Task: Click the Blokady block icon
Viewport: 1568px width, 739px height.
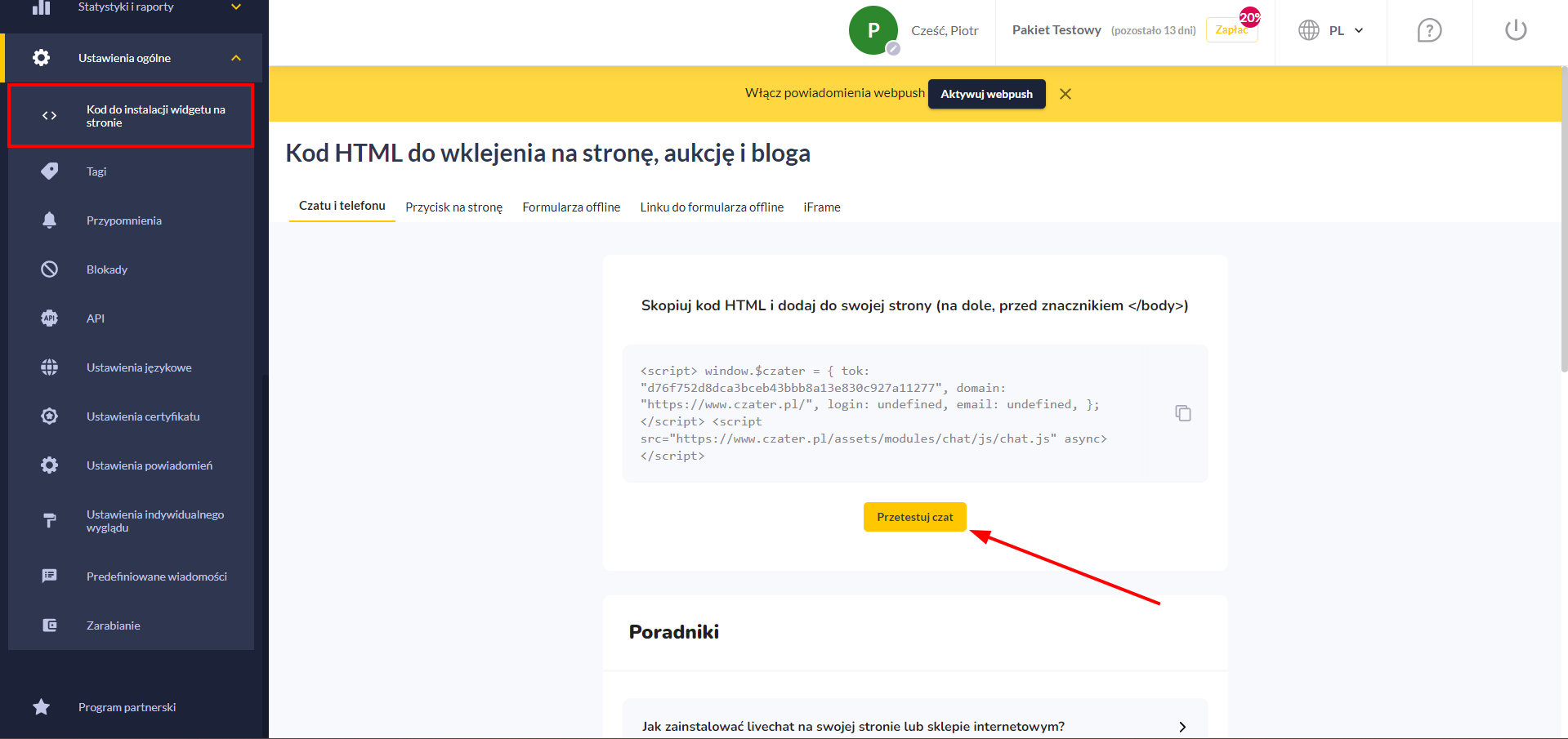Action: pyautogui.click(x=50, y=269)
